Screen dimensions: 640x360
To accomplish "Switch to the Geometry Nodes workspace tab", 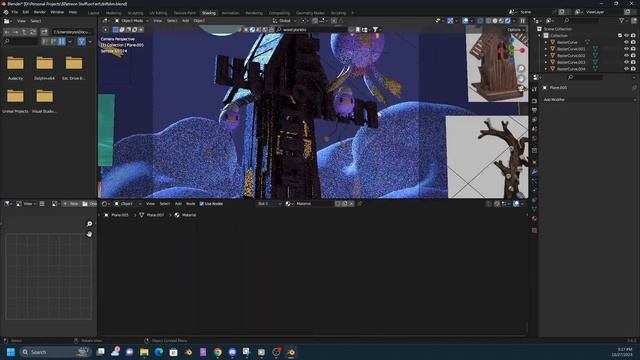I will [310, 13].
